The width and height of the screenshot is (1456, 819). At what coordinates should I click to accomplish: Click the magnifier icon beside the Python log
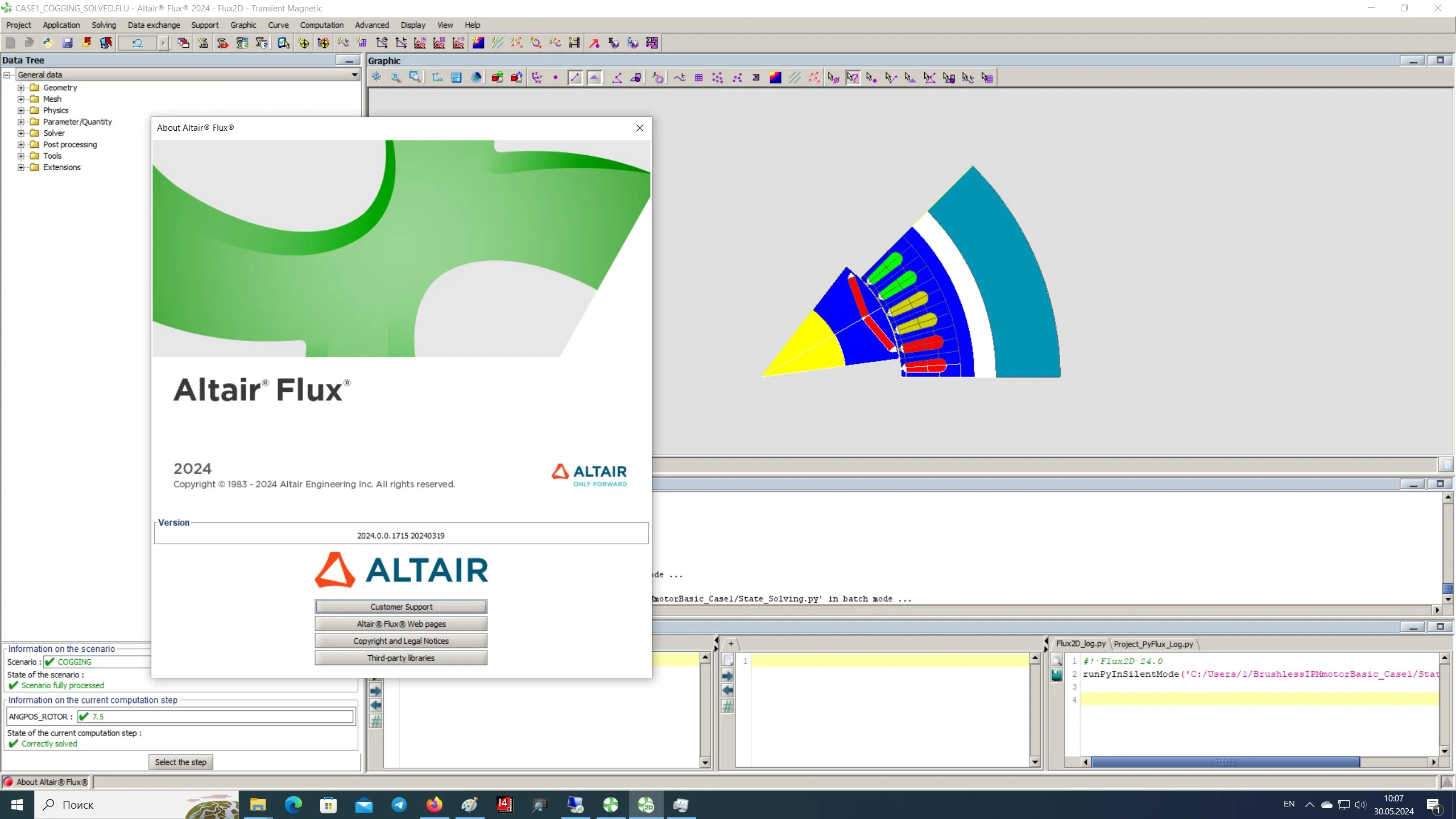point(1057,661)
